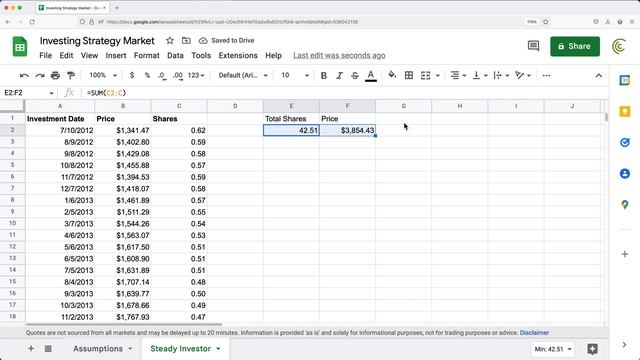Click the Explore button at bottom right
Screen dimensions: 640x360
(592, 349)
